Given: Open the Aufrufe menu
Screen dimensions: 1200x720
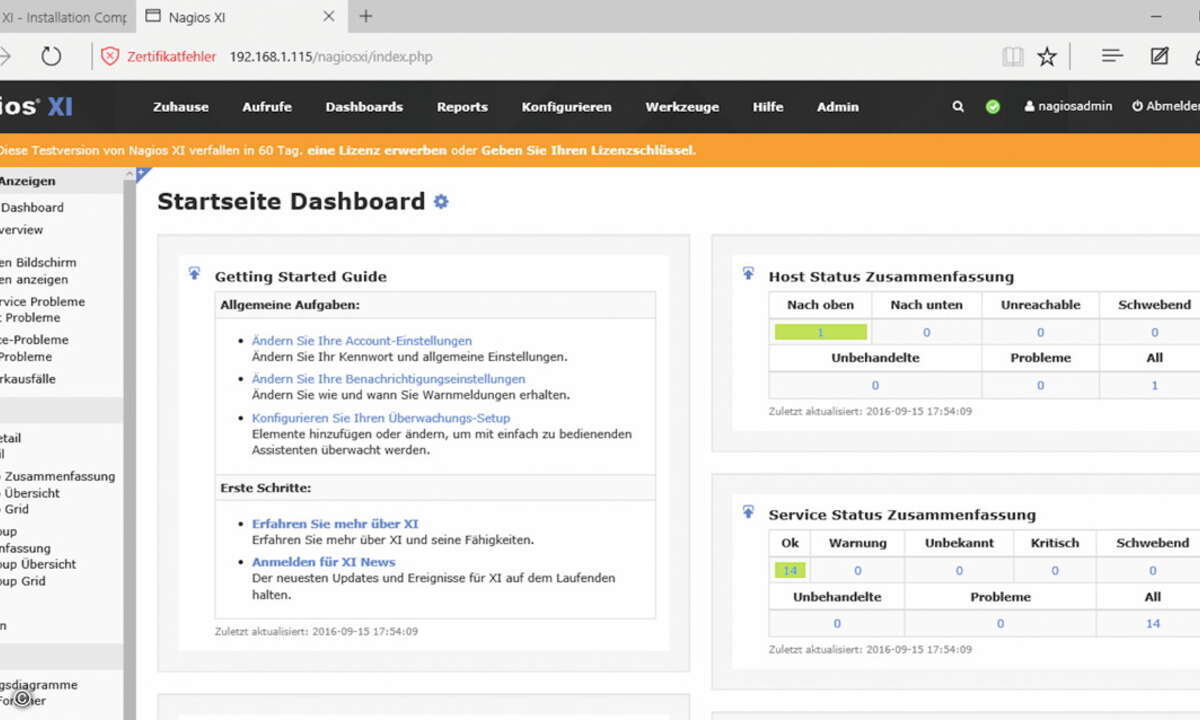Looking at the screenshot, I should 267,107.
